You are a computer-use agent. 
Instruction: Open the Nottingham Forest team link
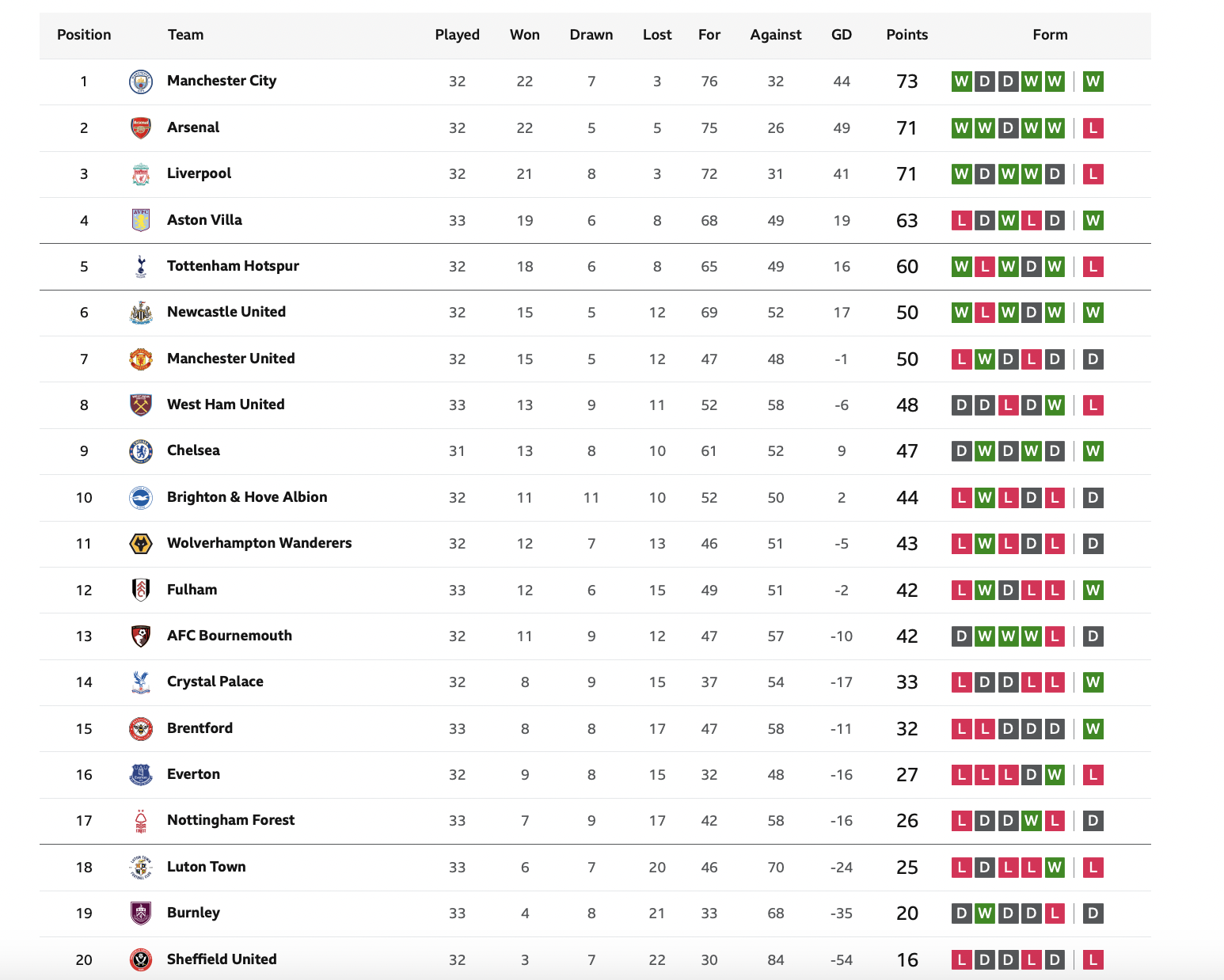[230, 820]
